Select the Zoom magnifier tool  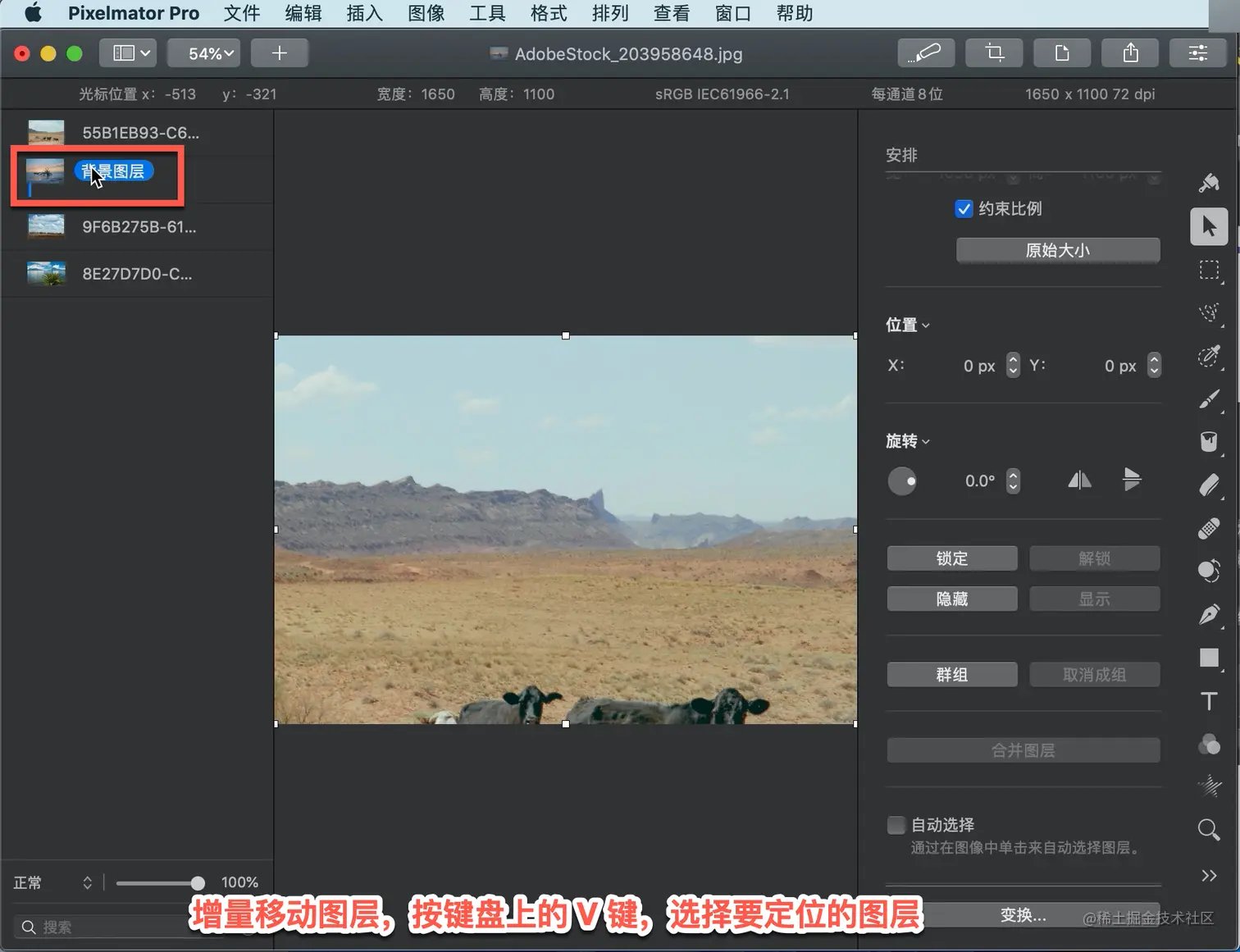point(1209,830)
